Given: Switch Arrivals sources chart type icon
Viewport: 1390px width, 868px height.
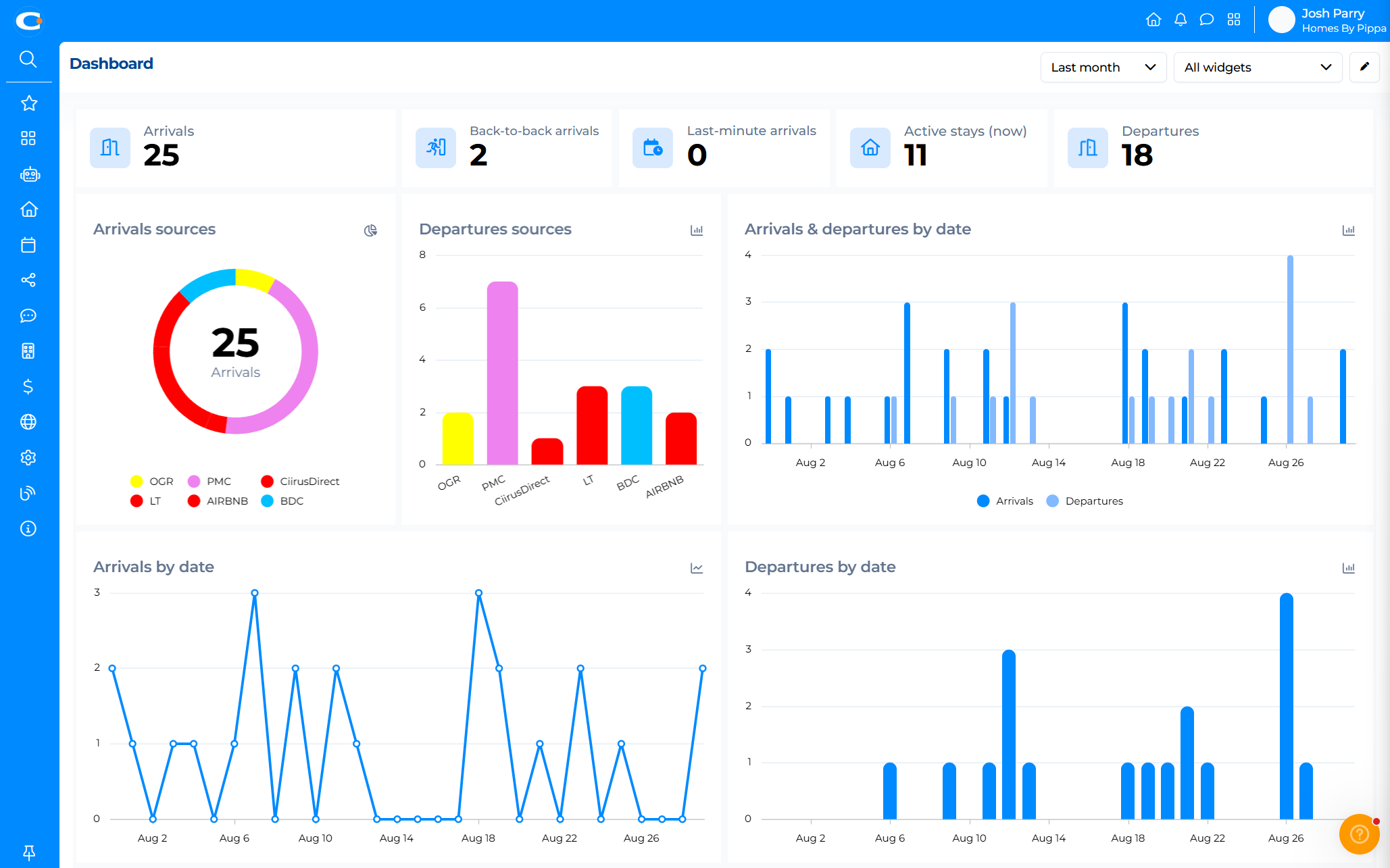Looking at the screenshot, I should [370, 230].
